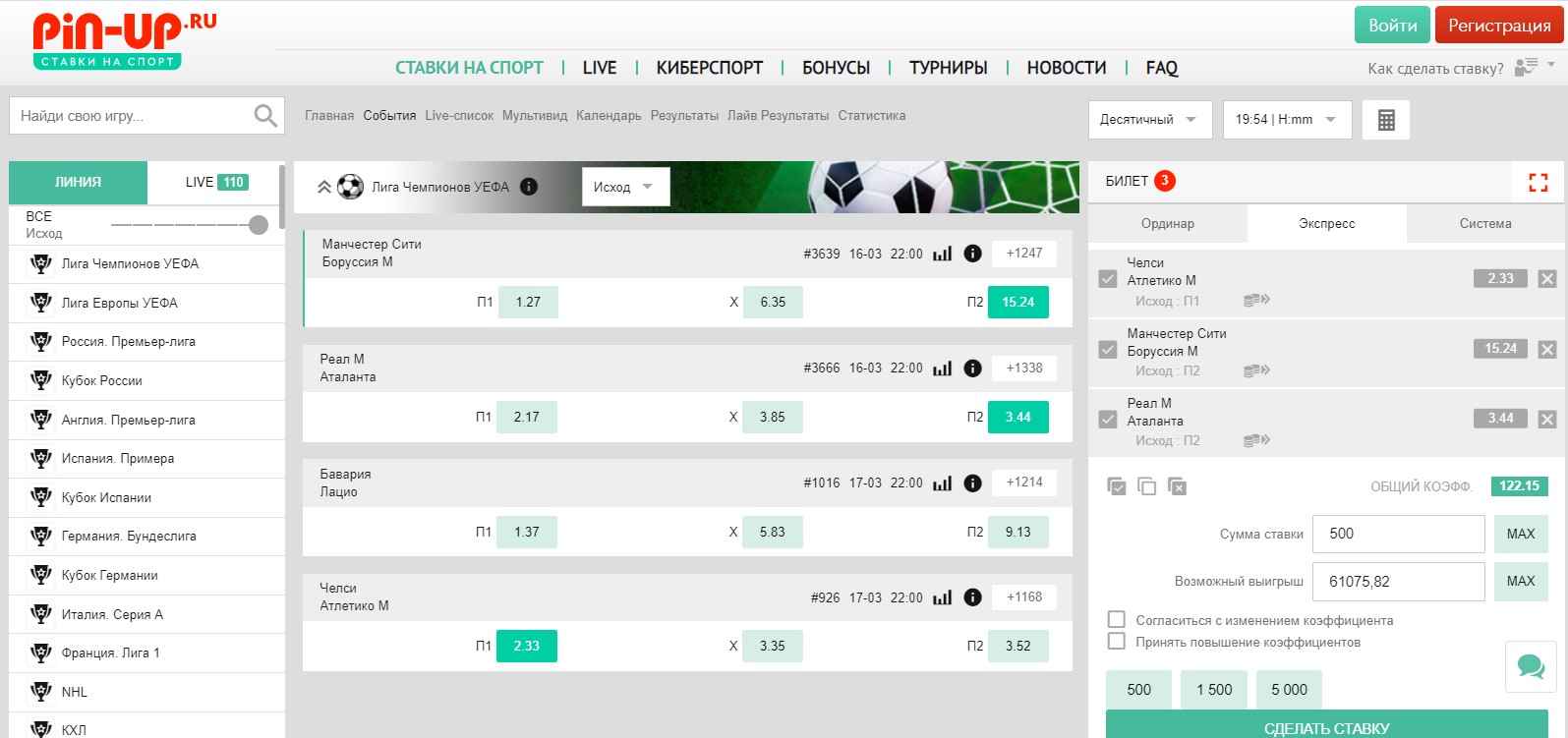Open Италия. Серия А in sidebar
The height and width of the screenshot is (738, 1568).
146,614
